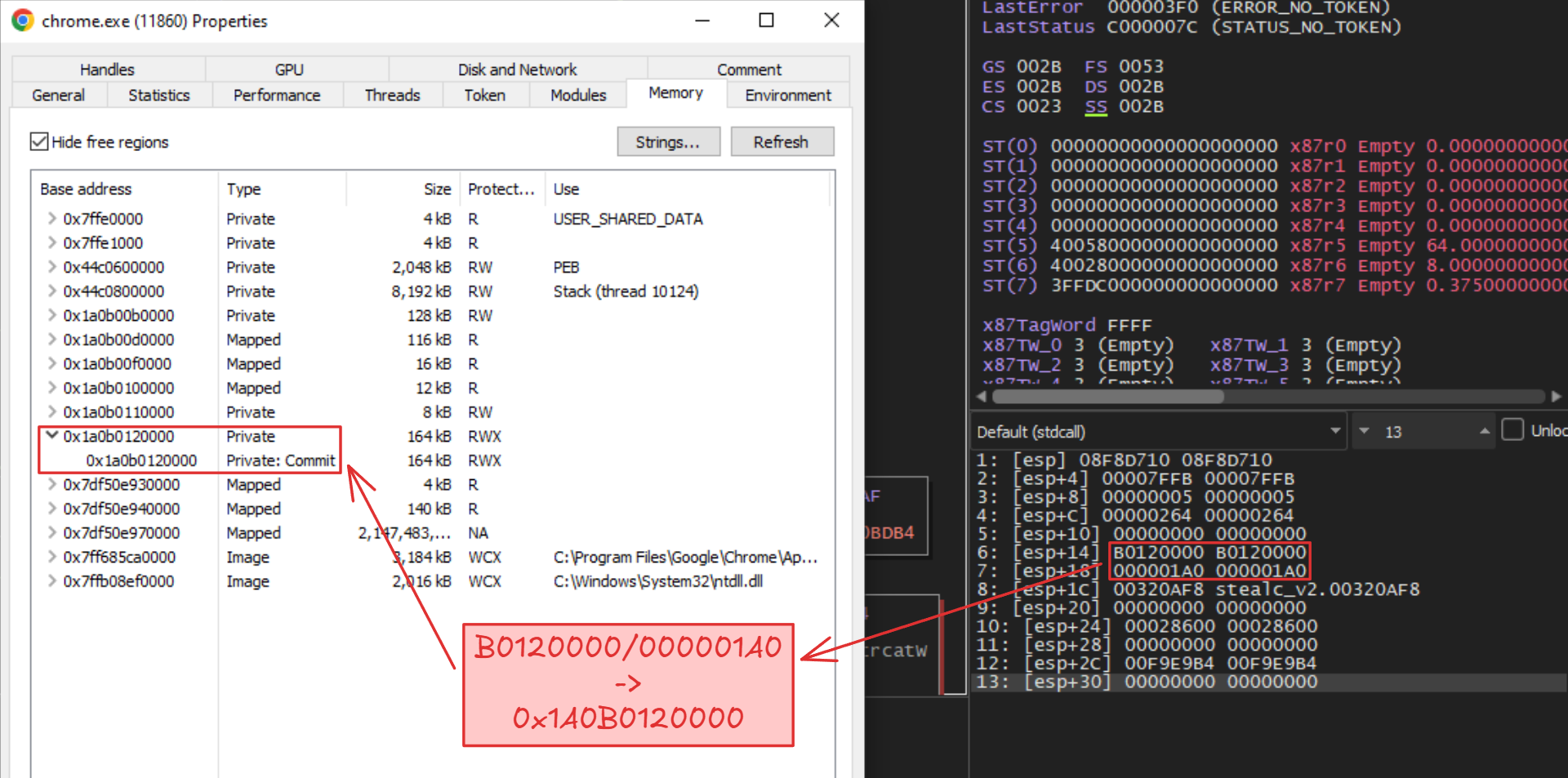Open the Performance tab

click(x=277, y=95)
